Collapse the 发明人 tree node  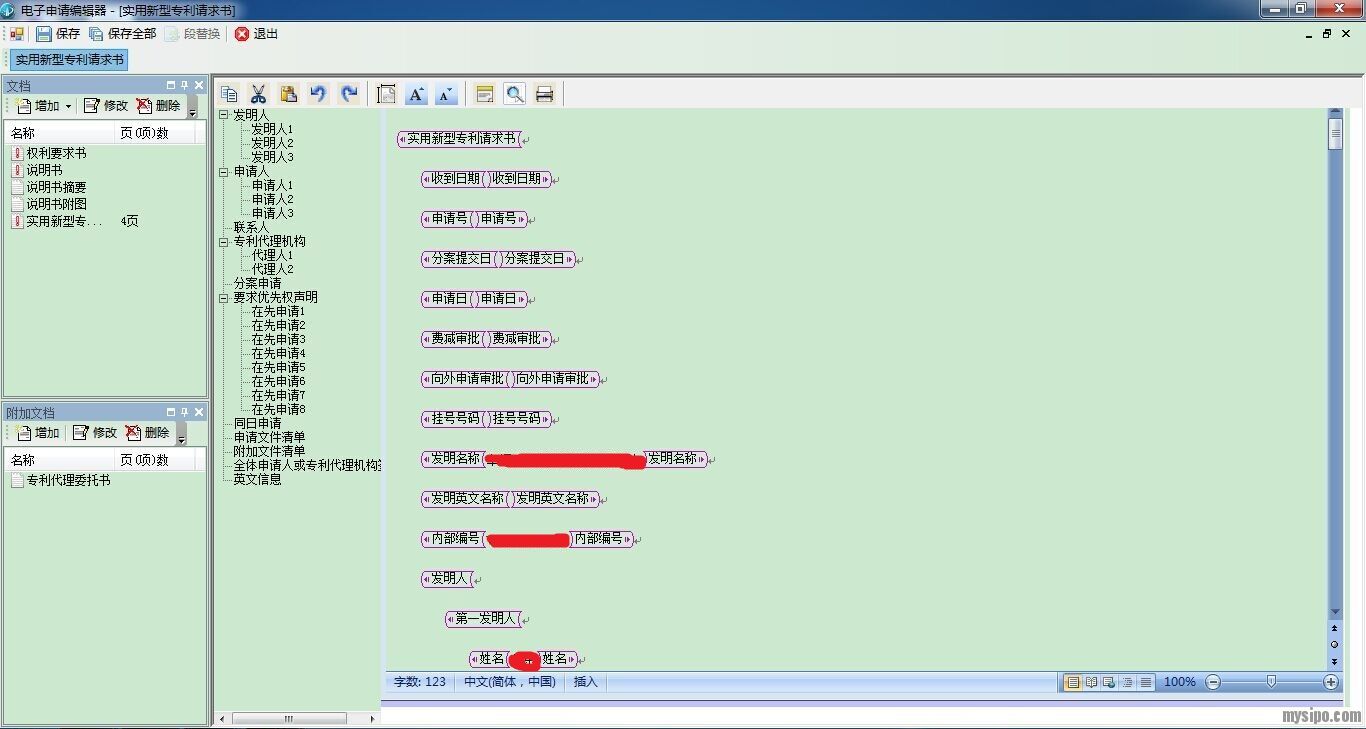[x=225, y=115]
